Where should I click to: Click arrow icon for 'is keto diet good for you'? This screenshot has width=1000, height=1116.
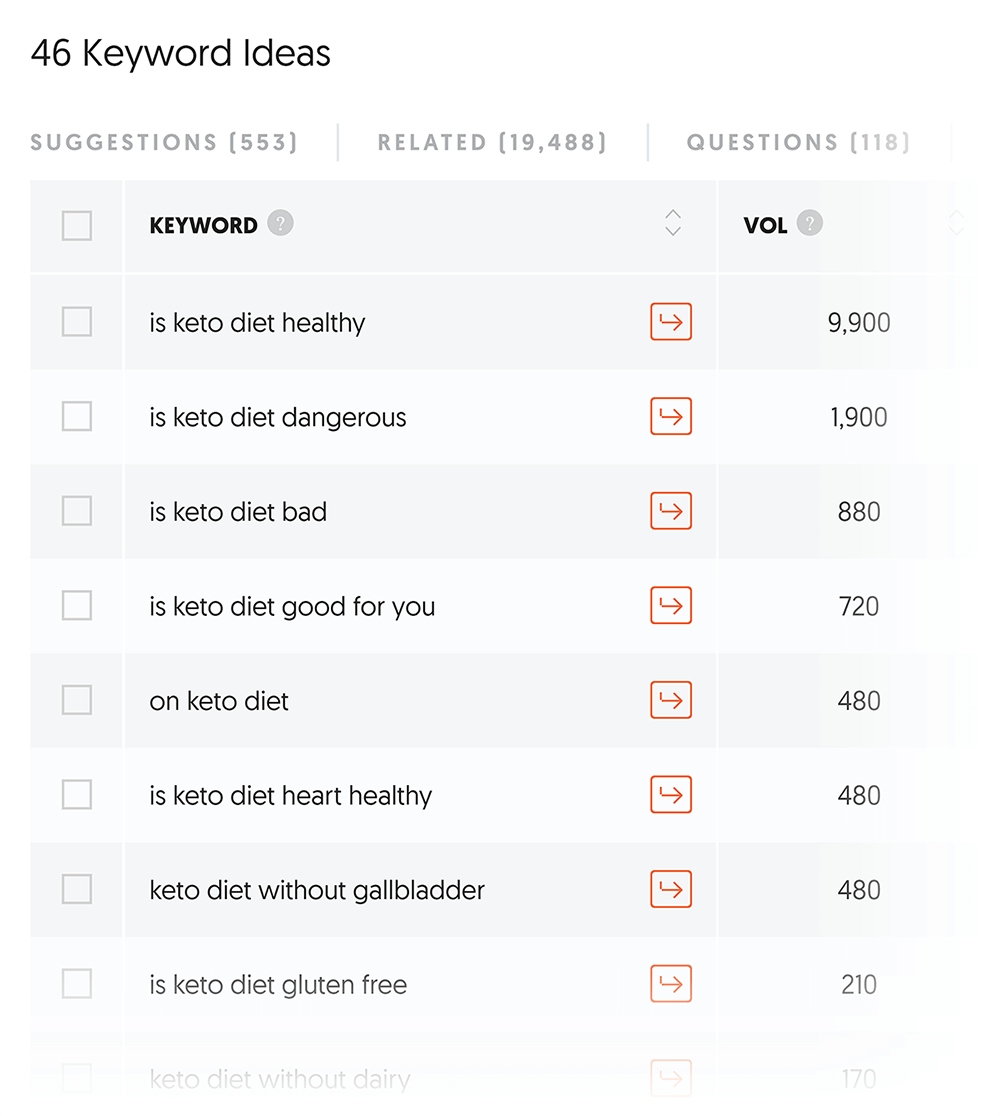coord(671,605)
